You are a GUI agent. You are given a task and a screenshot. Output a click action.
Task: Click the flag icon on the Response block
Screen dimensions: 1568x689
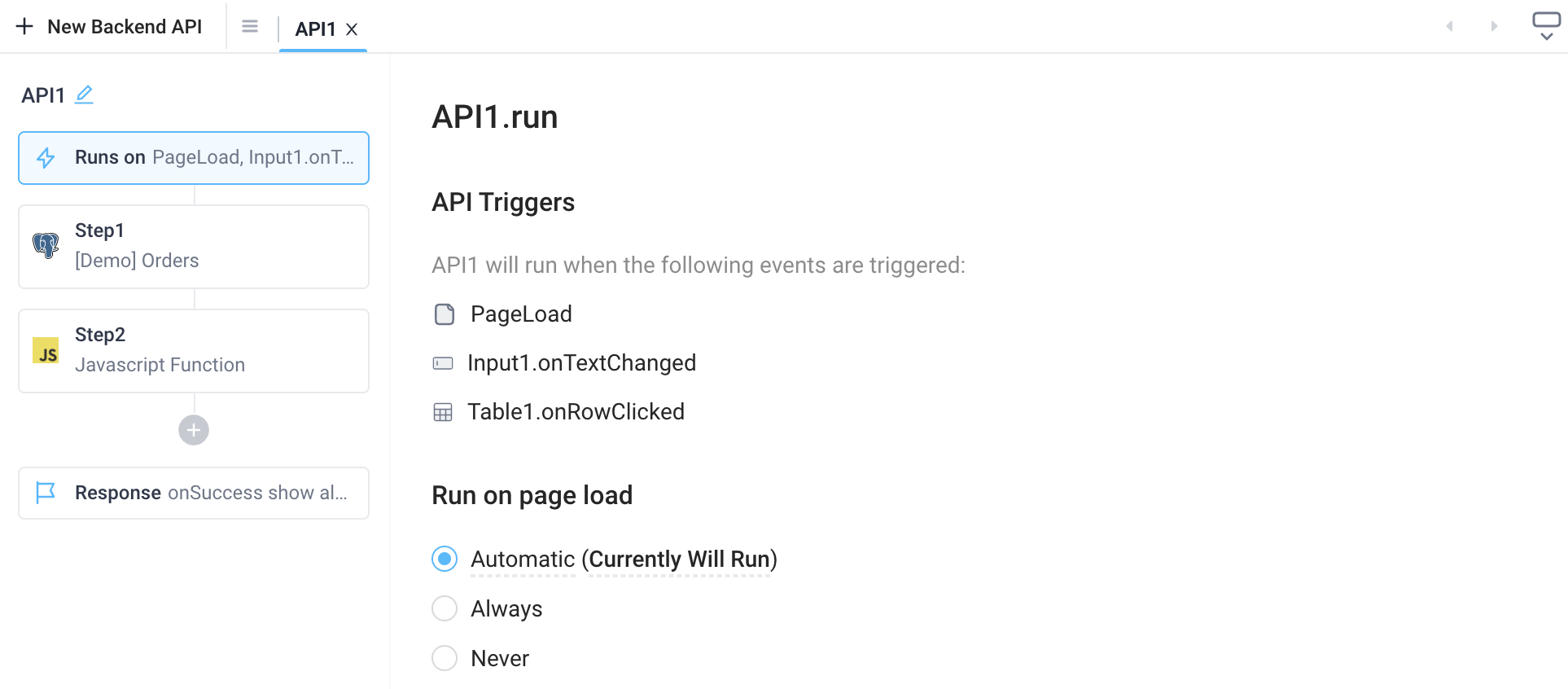pos(46,493)
